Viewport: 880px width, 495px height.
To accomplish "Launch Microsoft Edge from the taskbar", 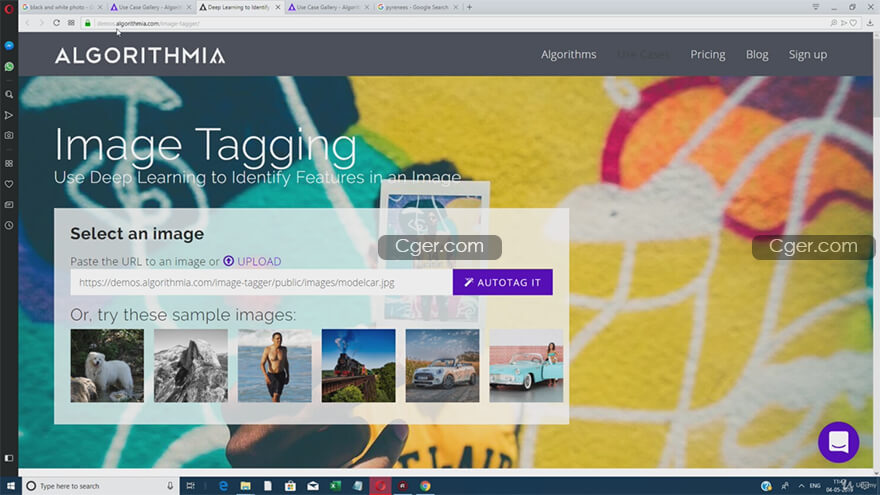I will [x=223, y=486].
